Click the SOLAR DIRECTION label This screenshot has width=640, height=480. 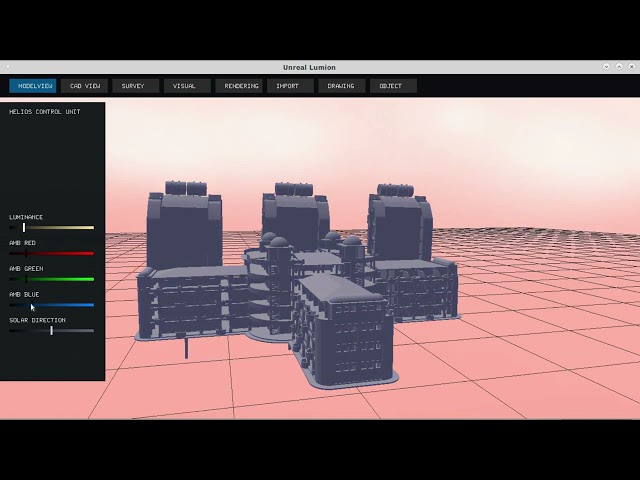pos(38,320)
